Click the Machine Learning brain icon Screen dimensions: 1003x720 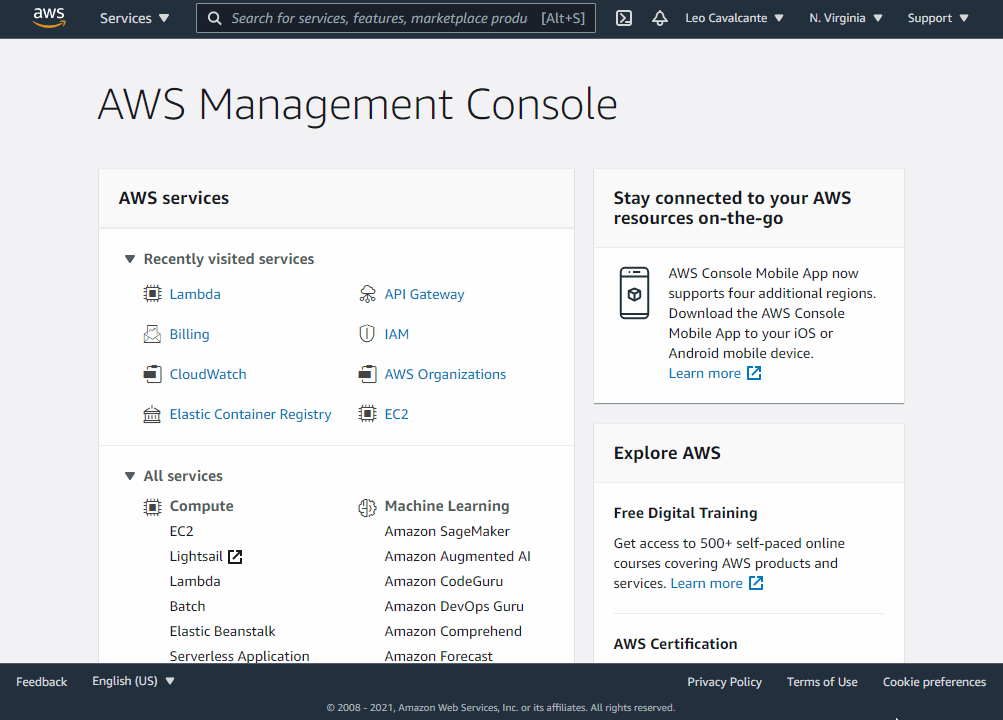coord(367,507)
